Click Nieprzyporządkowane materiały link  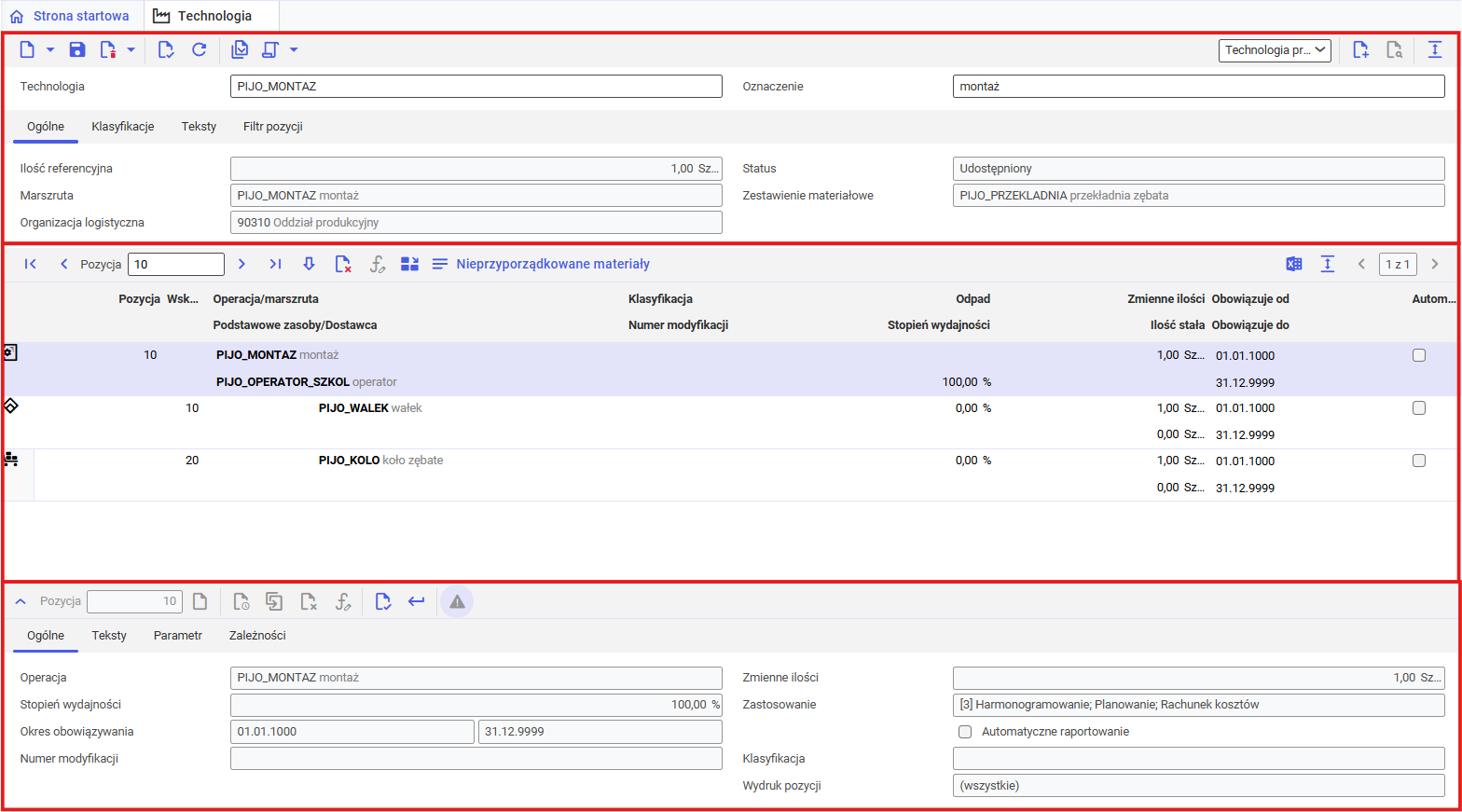tap(552, 265)
